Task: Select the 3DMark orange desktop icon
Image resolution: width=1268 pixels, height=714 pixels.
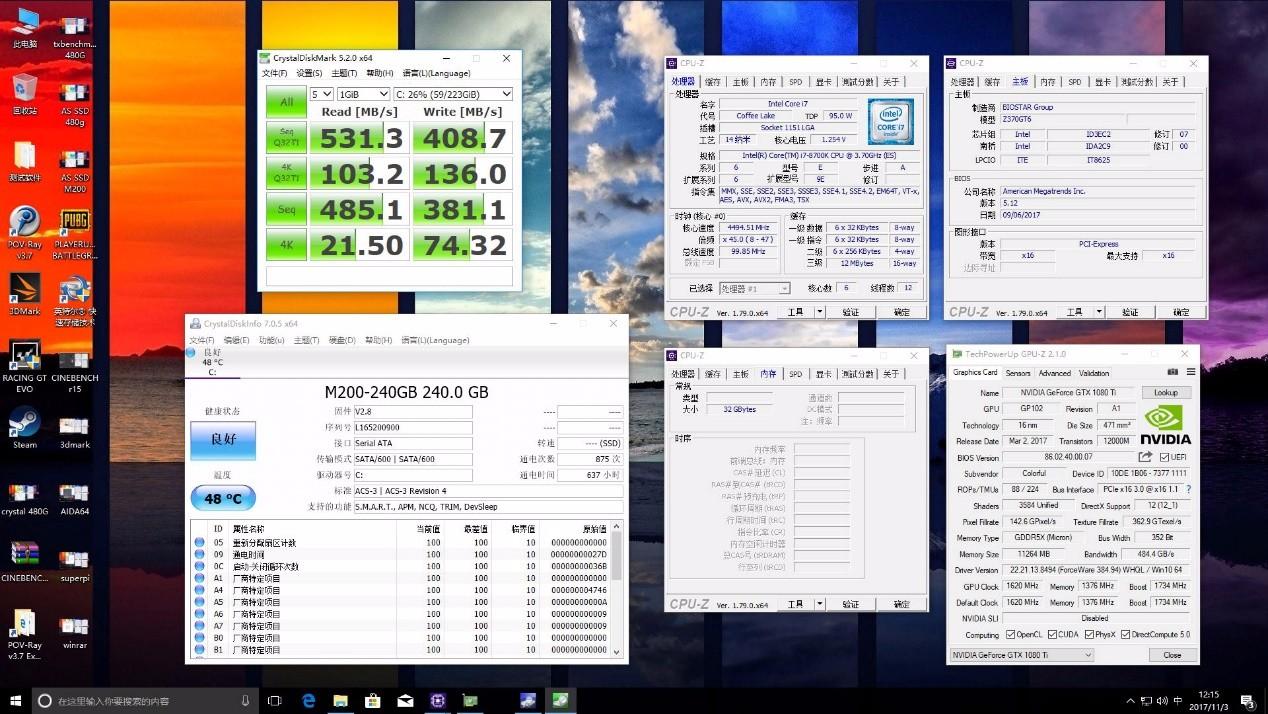Action: [24, 294]
